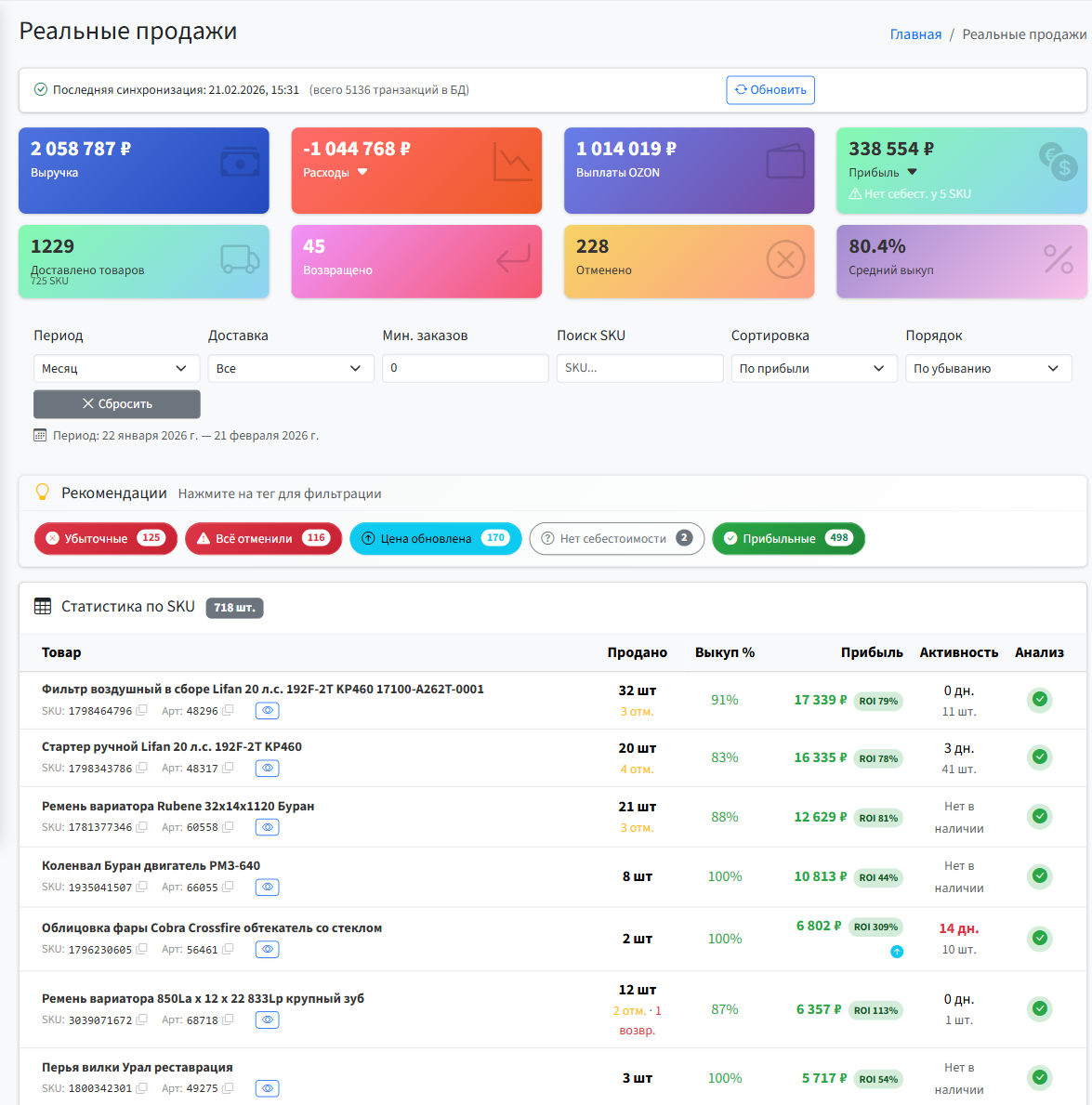Copy SKU 3039071672 via copy icon
The width and height of the screenshot is (1092, 1105).
(141, 1019)
